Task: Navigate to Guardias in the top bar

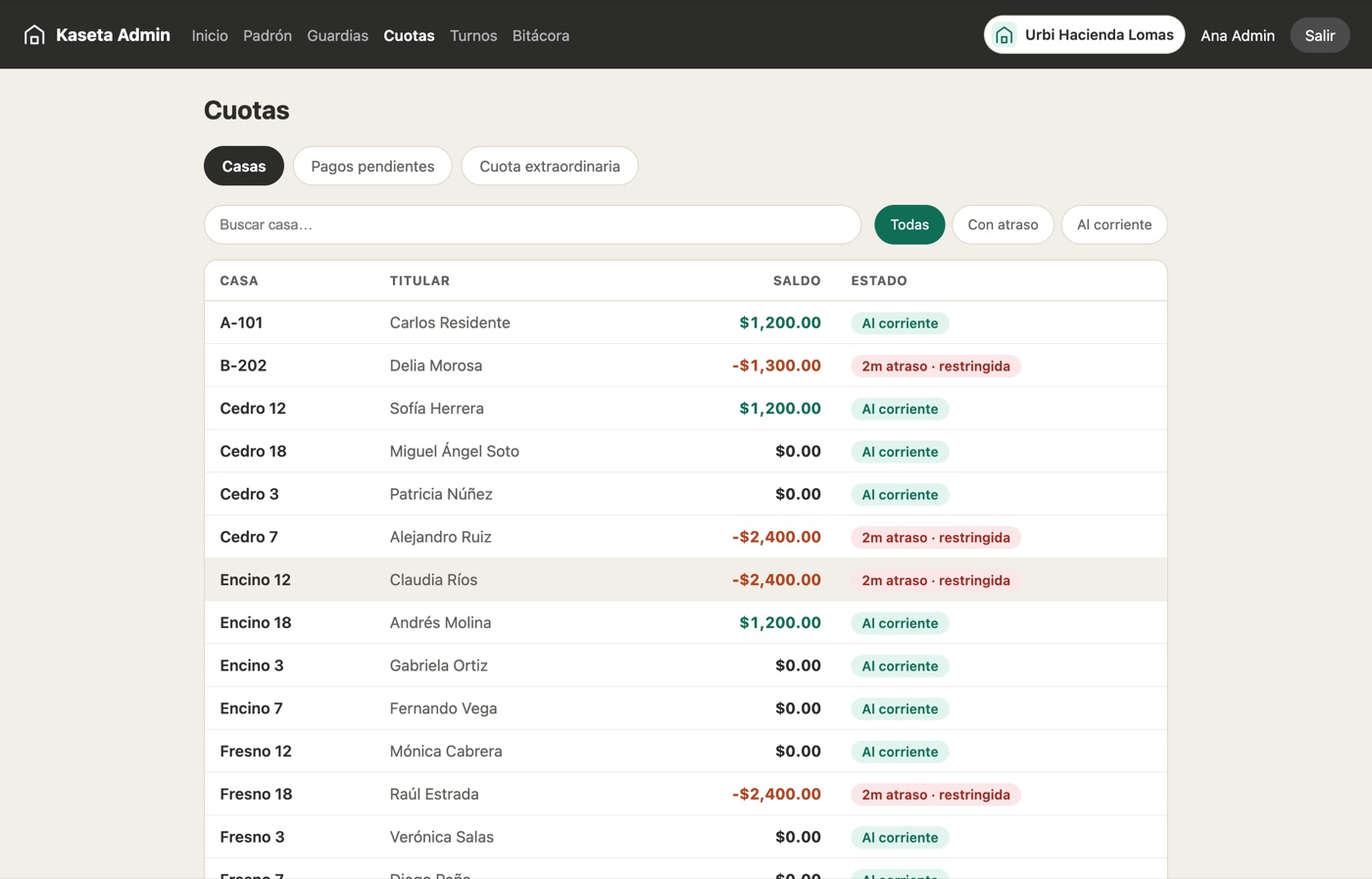Action: [x=338, y=35]
